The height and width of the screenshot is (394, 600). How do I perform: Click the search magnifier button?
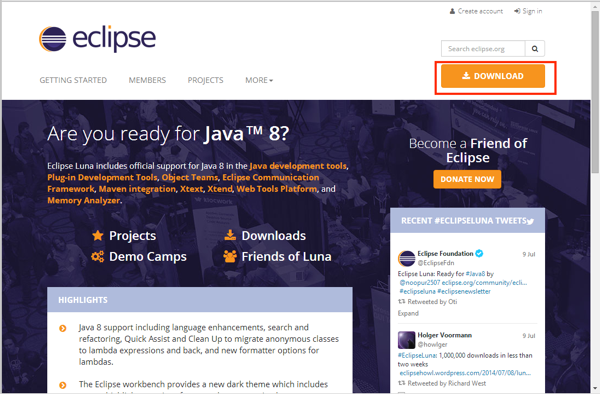(535, 49)
